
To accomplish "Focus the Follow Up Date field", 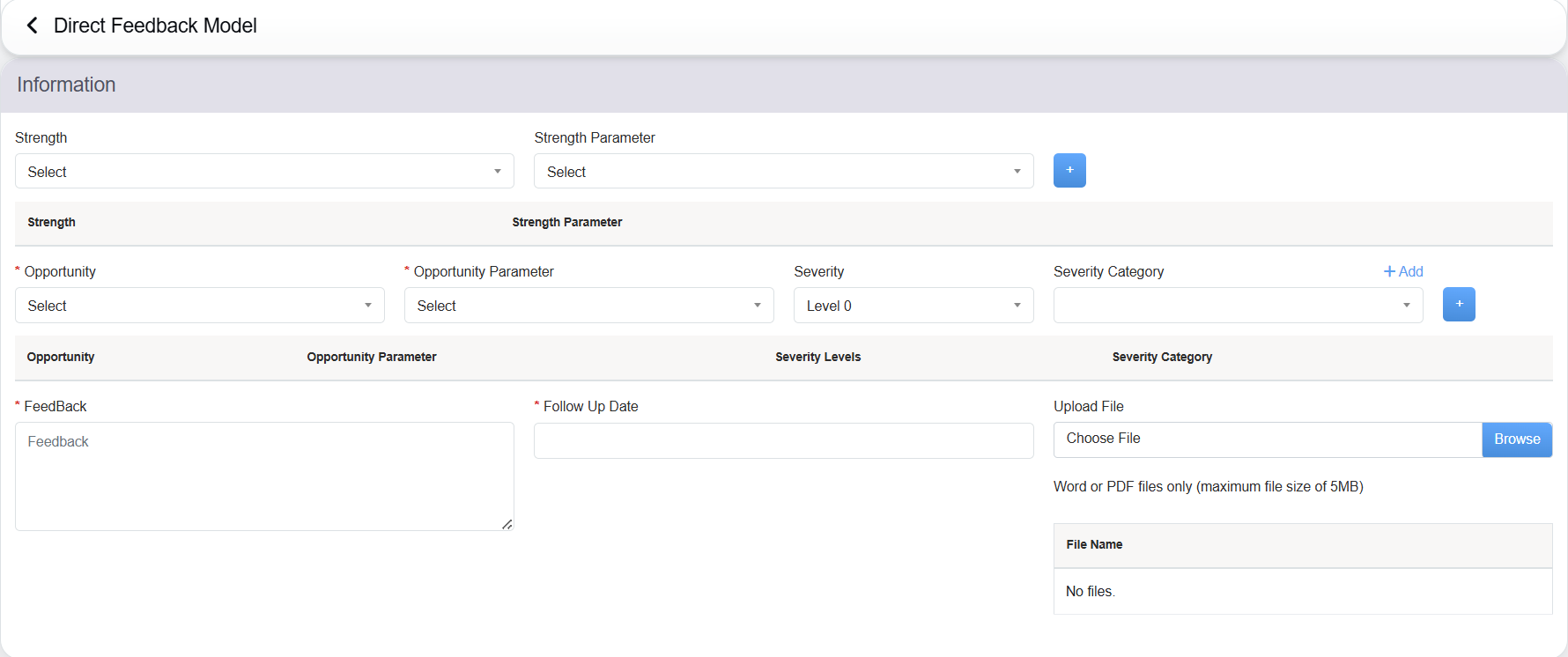I will coord(783,440).
